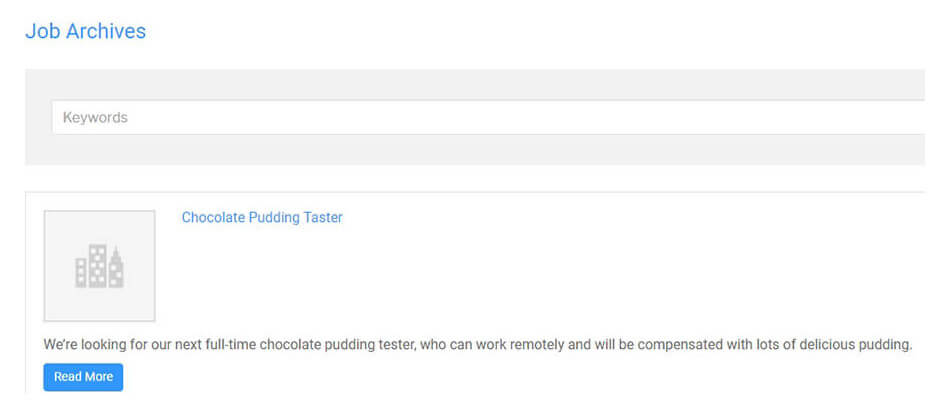Click the placeholder buildings icon beside job title
950x400 pixels.
(99, 266)
